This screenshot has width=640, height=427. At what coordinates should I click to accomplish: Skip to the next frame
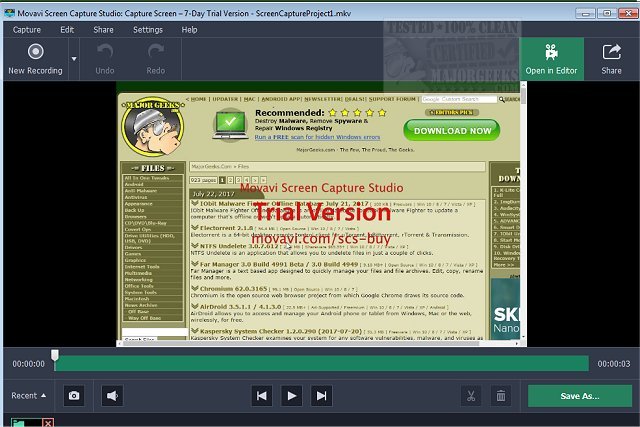pyautogui.click(x=322, y=396)
